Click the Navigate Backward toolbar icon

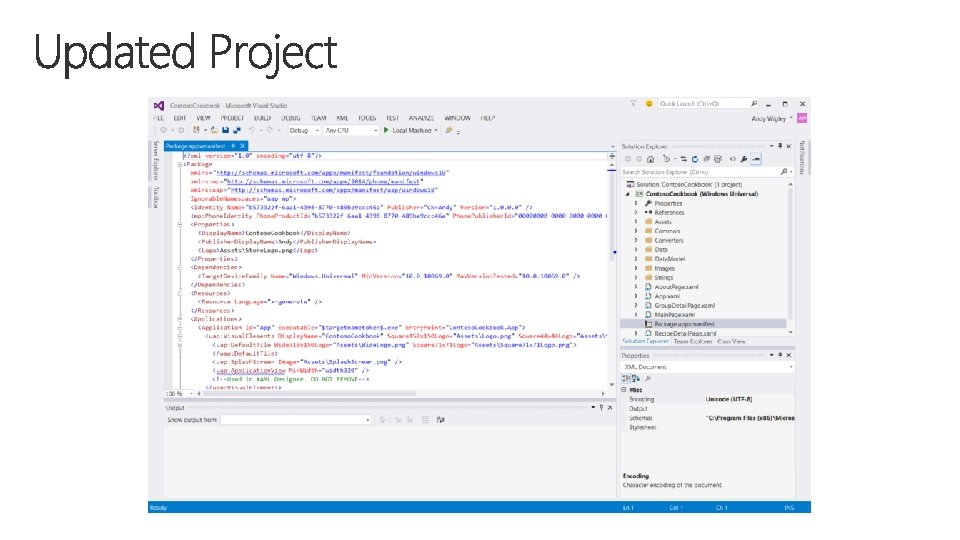click(163, 130)
